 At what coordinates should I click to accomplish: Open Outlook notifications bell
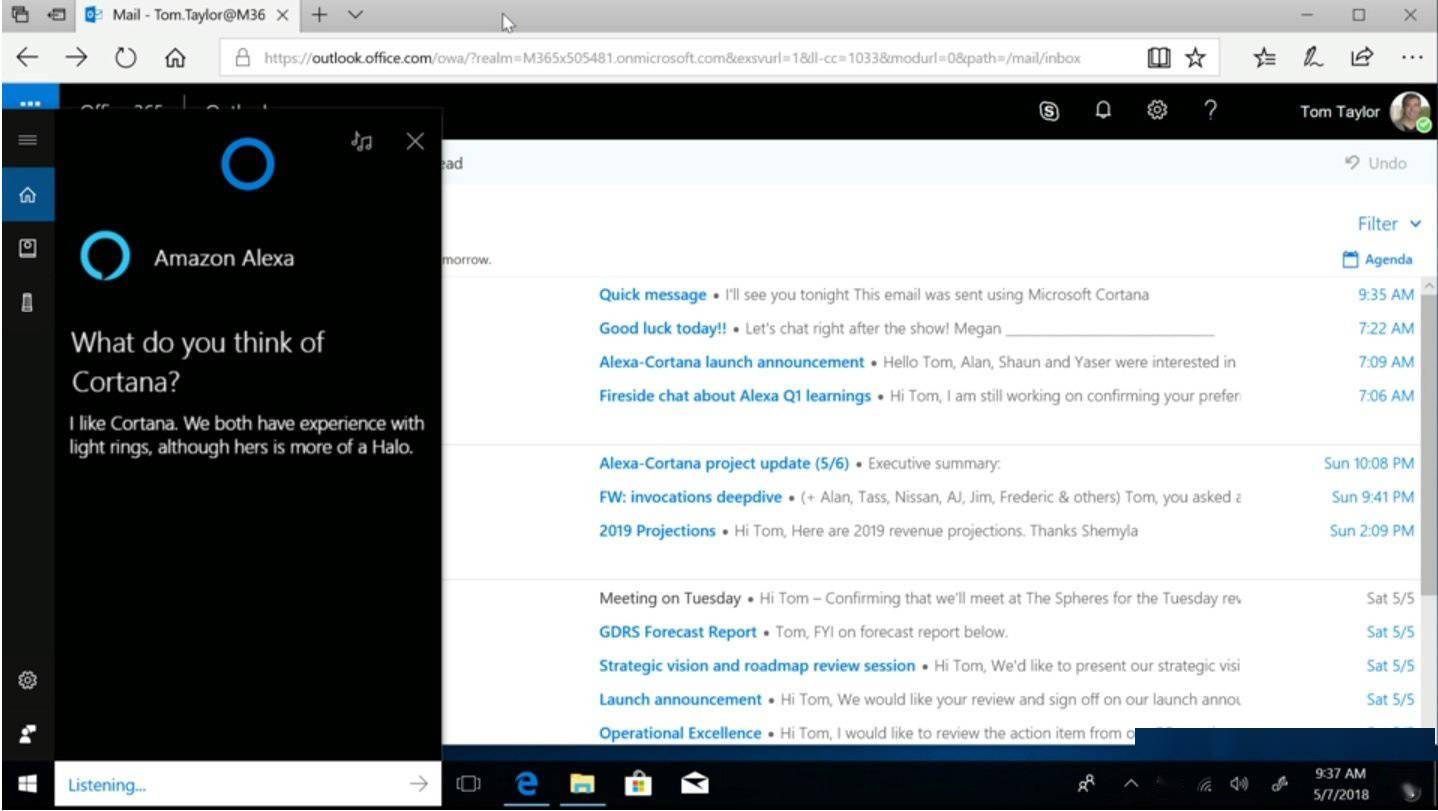click(x=1102, y=111)
